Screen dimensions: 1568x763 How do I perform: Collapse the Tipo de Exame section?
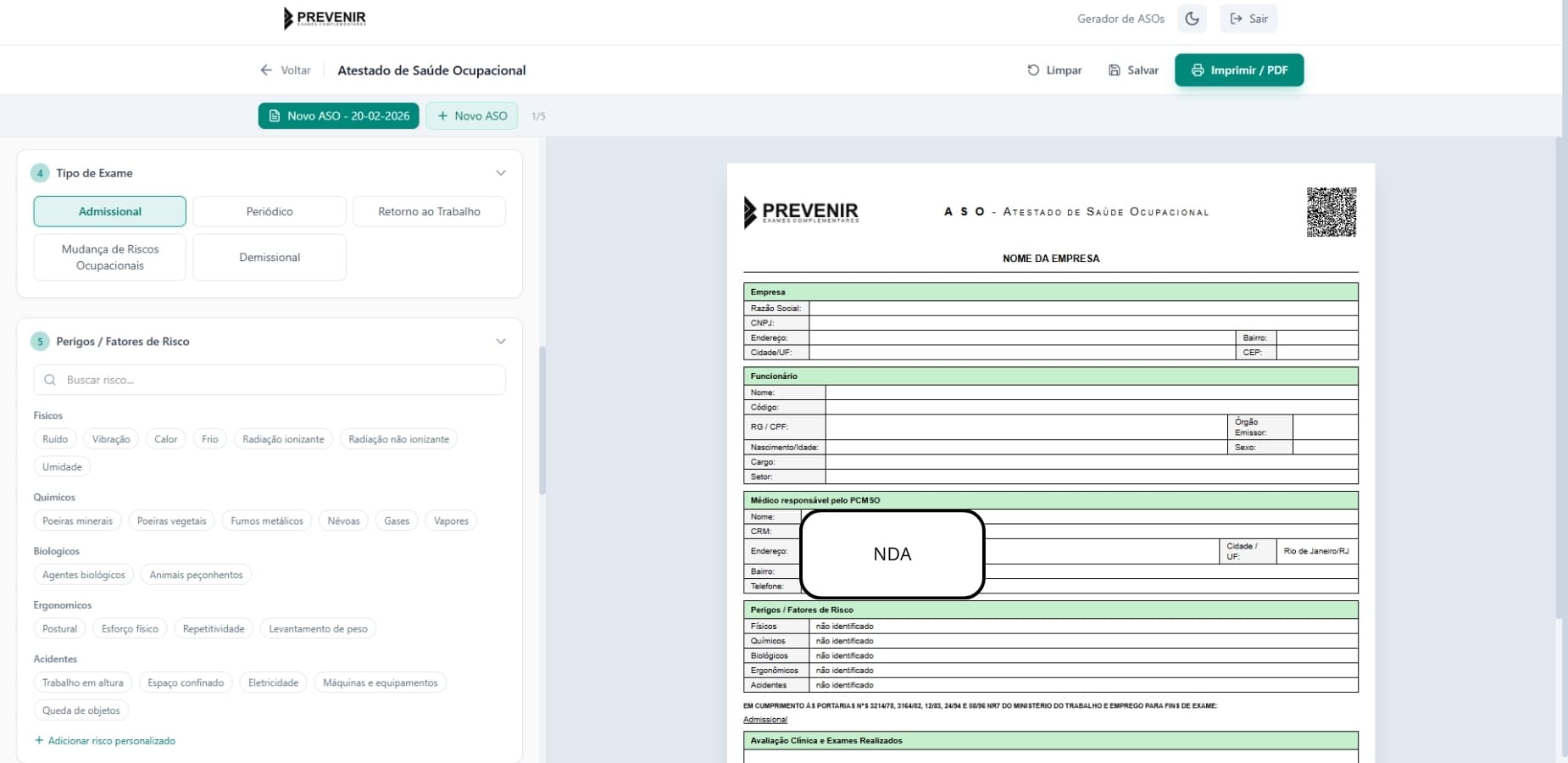[501, 172]
